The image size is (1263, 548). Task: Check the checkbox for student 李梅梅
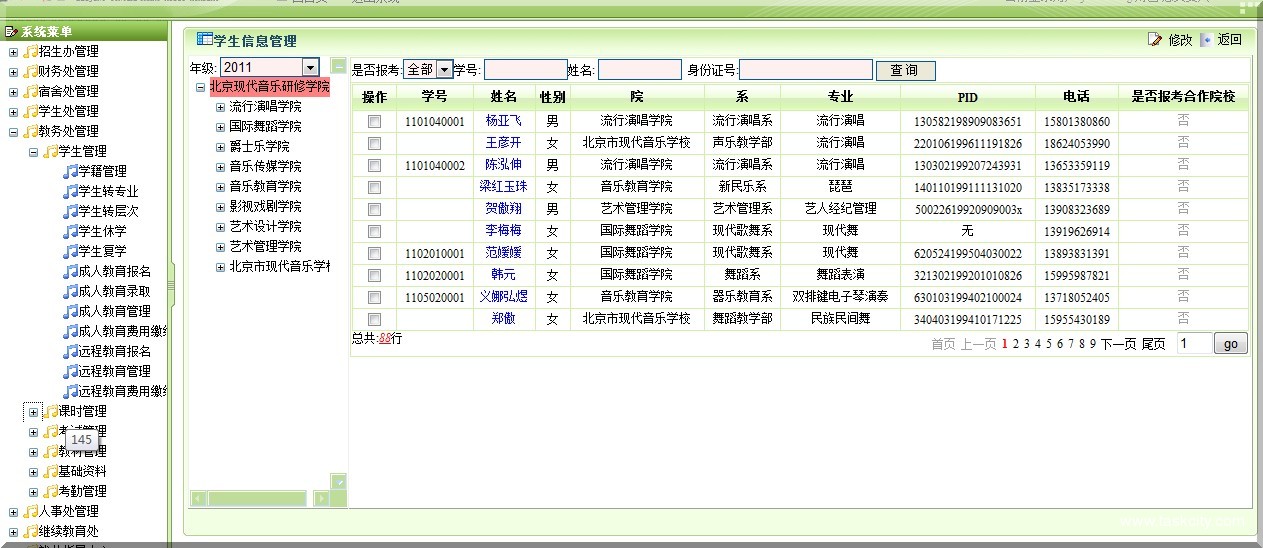[x=374, y=231]
